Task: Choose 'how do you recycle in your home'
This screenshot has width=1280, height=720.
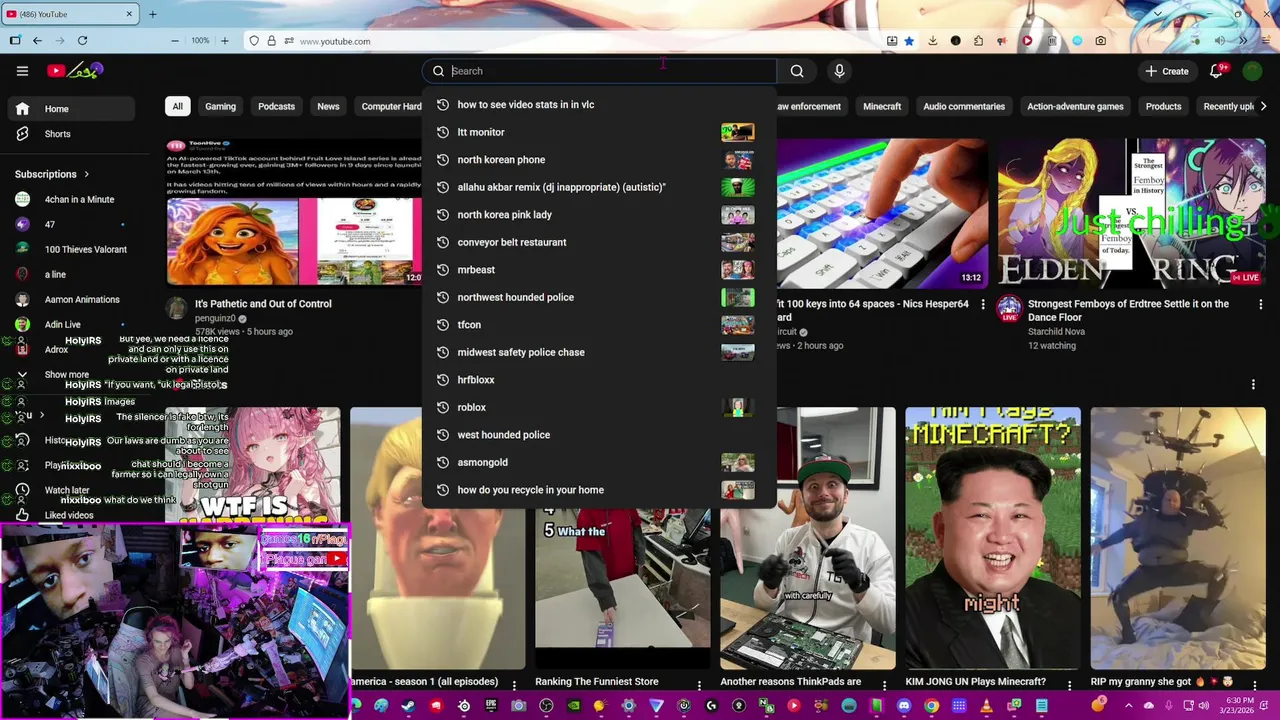Action: tap(598, 490)
